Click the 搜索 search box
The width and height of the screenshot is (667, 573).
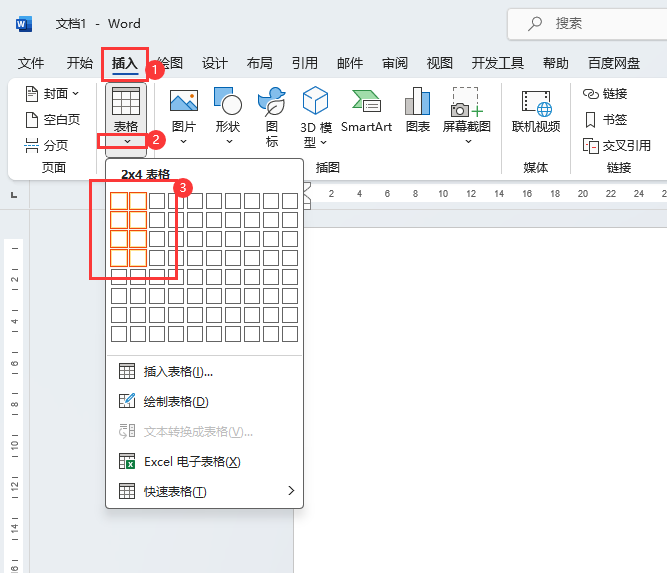point(587,24)
